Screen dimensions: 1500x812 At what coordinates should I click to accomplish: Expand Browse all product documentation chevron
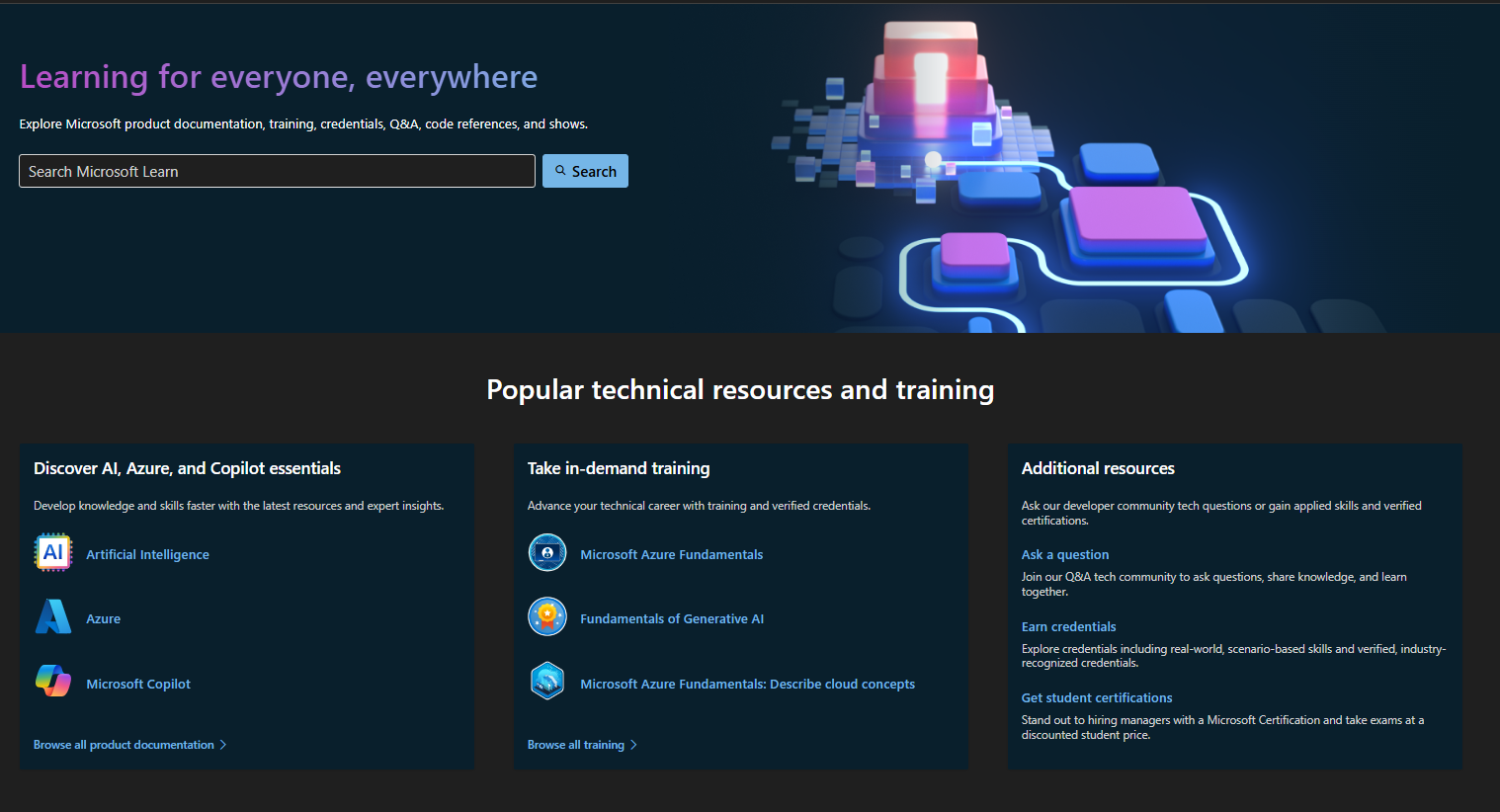point(223,744)
